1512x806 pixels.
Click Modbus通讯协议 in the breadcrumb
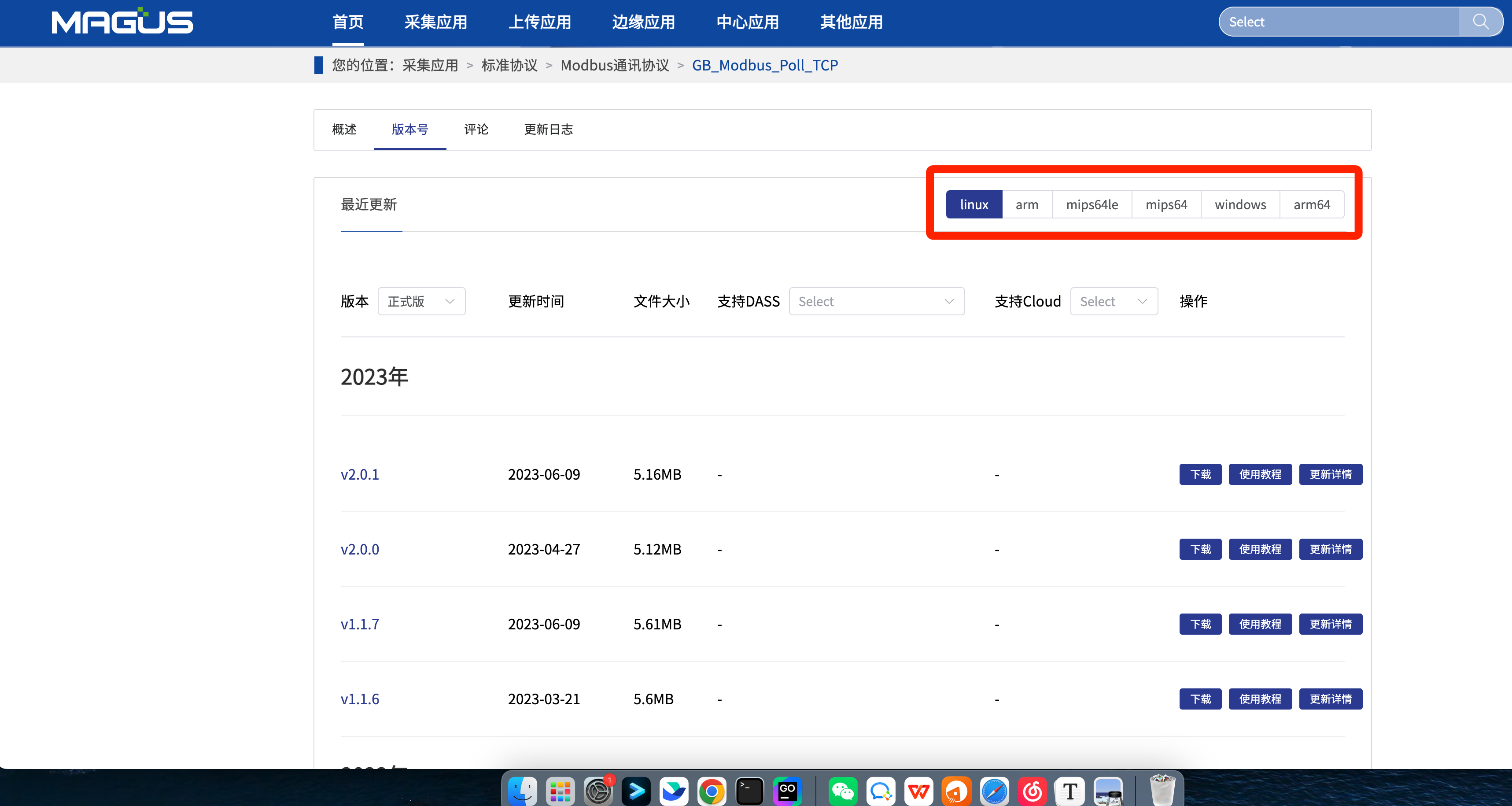click(615, 65)
